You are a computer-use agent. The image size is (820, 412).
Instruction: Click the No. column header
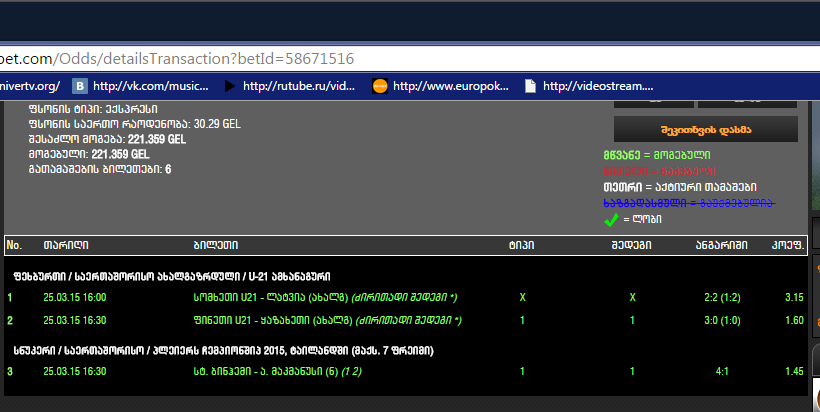click(15, 245)
